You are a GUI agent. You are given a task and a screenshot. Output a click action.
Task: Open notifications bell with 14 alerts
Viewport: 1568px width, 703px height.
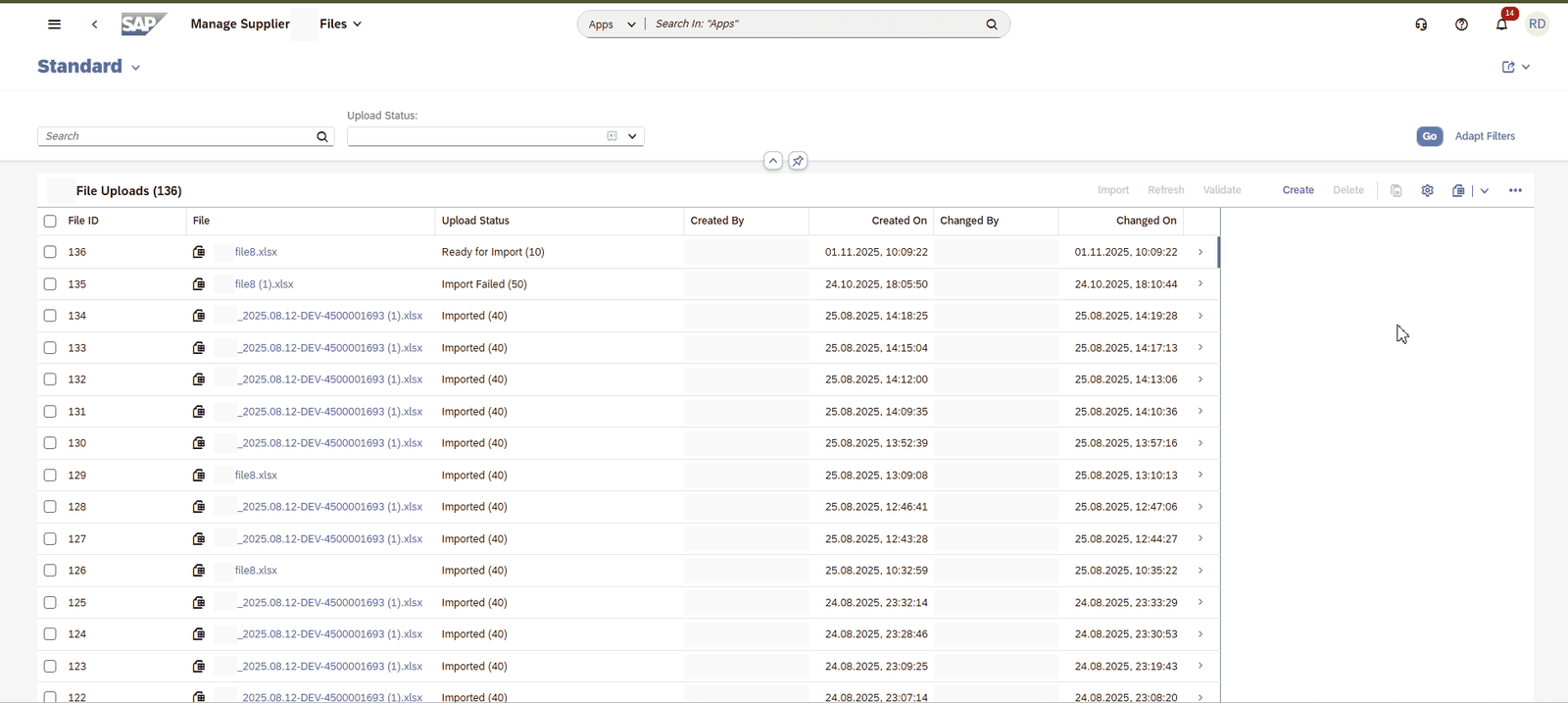point(1501,25)
